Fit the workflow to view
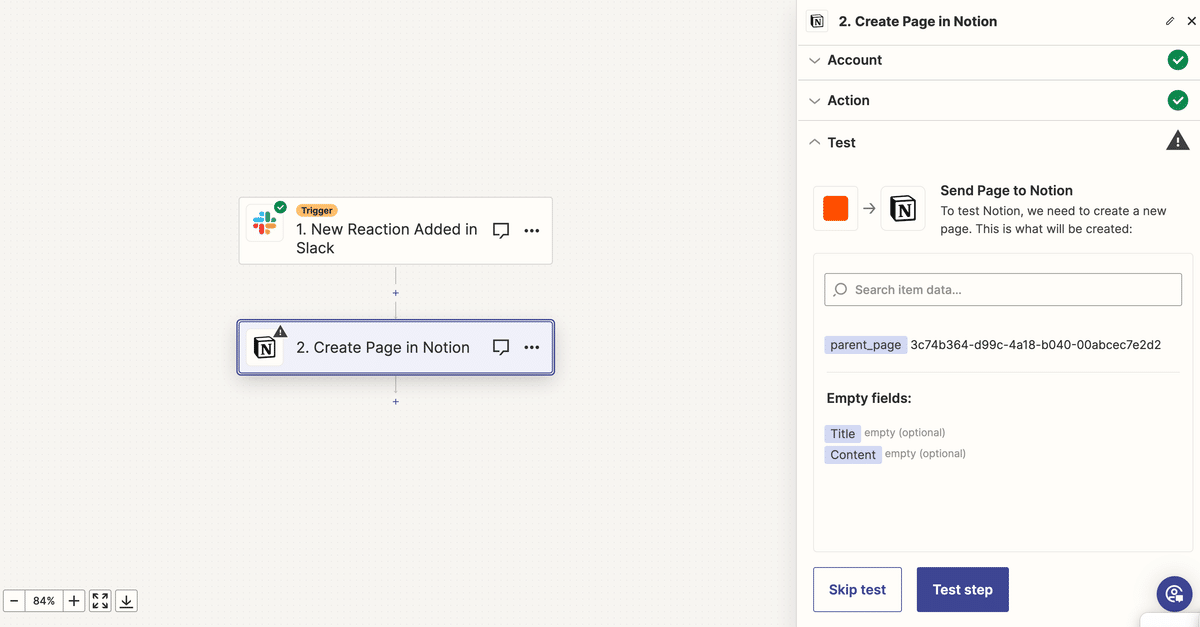 click(x=100, y=601)
